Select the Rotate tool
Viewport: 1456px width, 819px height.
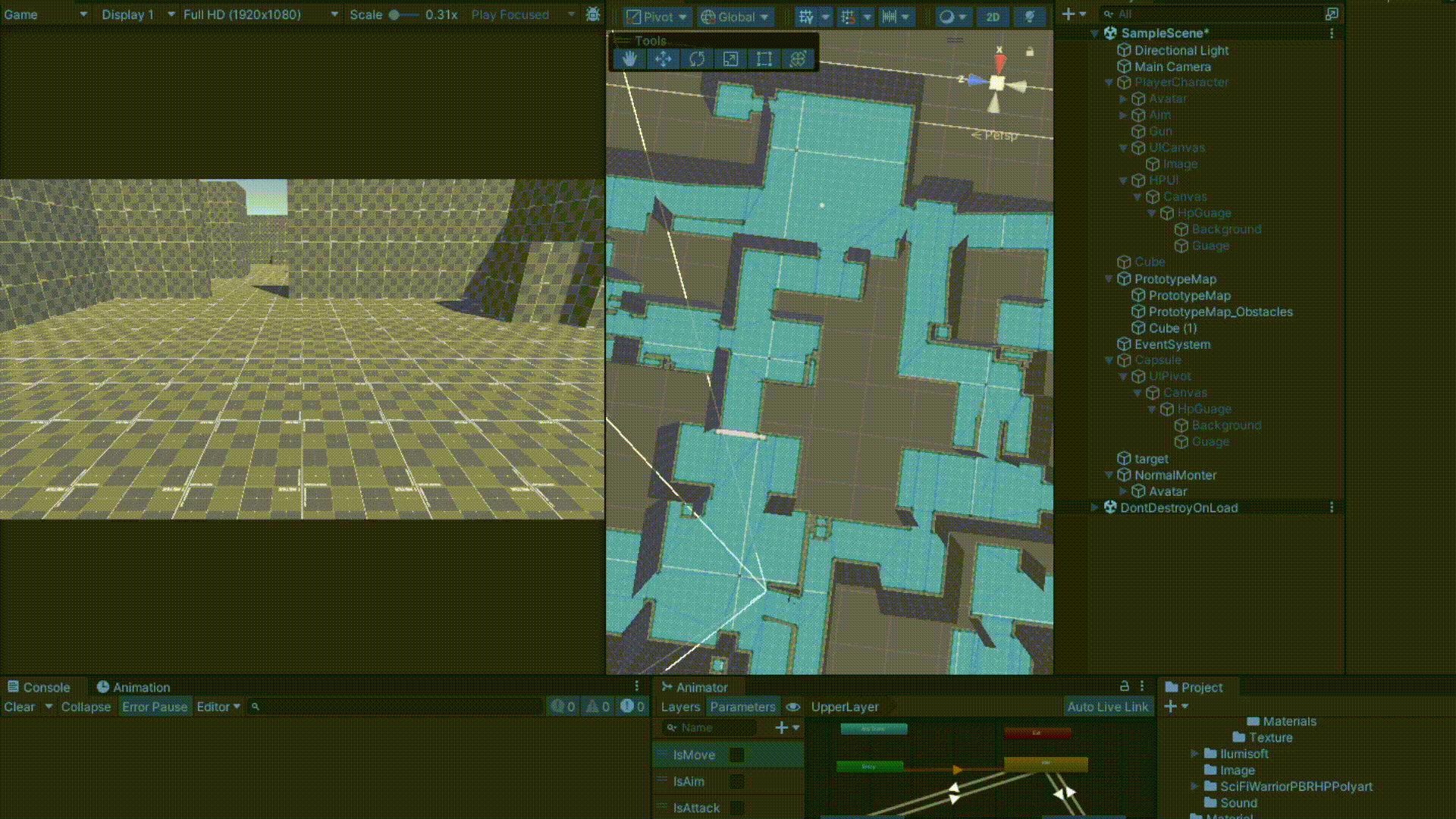pyautogui.click(x=697, y=59)
